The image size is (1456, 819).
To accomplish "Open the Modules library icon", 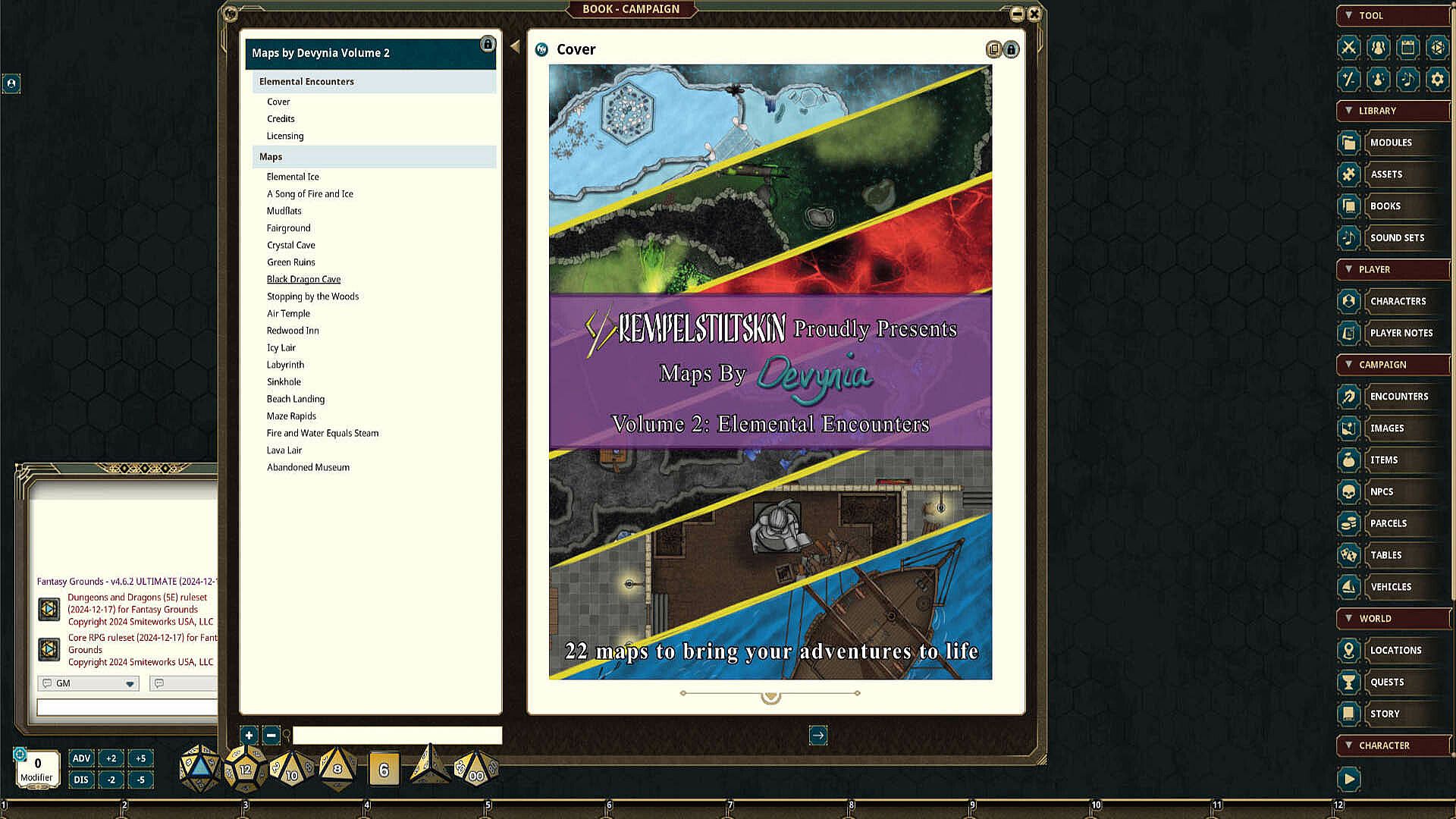I will [1349, 143].
